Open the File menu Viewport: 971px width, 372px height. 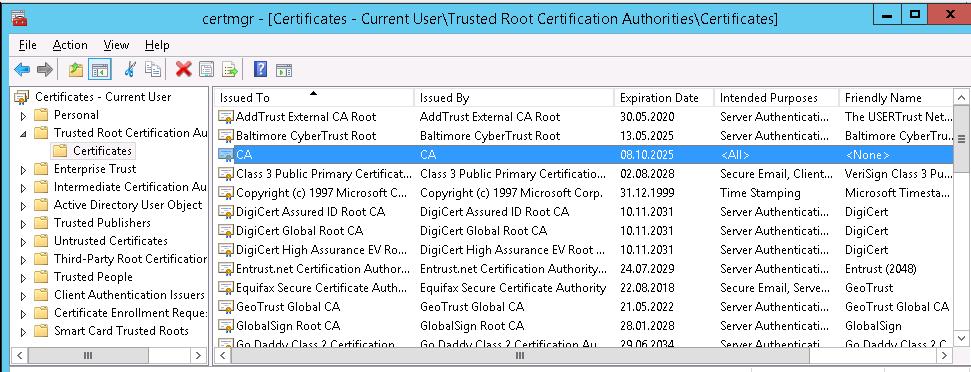27,45
